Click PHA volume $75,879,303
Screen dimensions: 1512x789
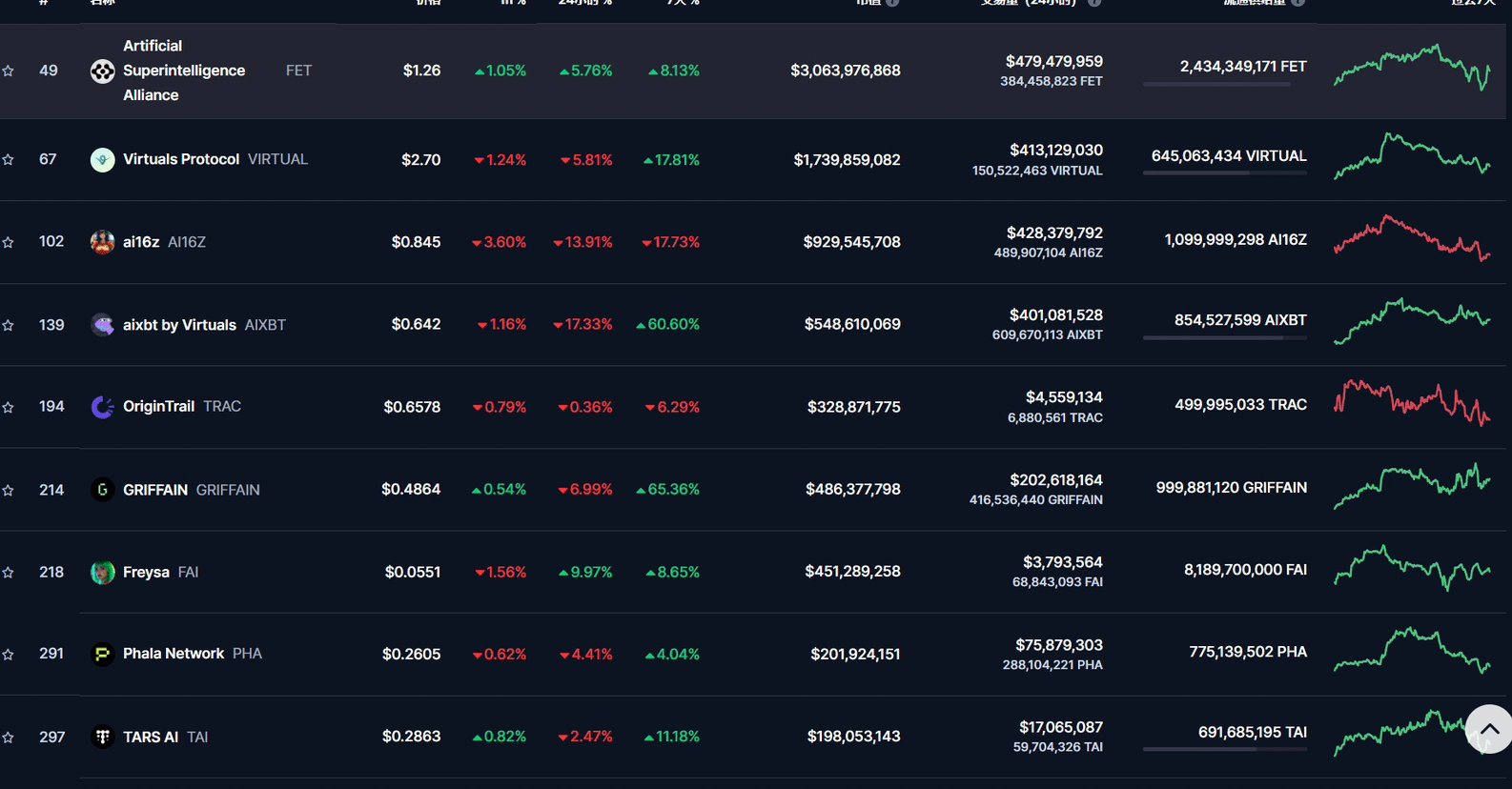[1059, 644]
